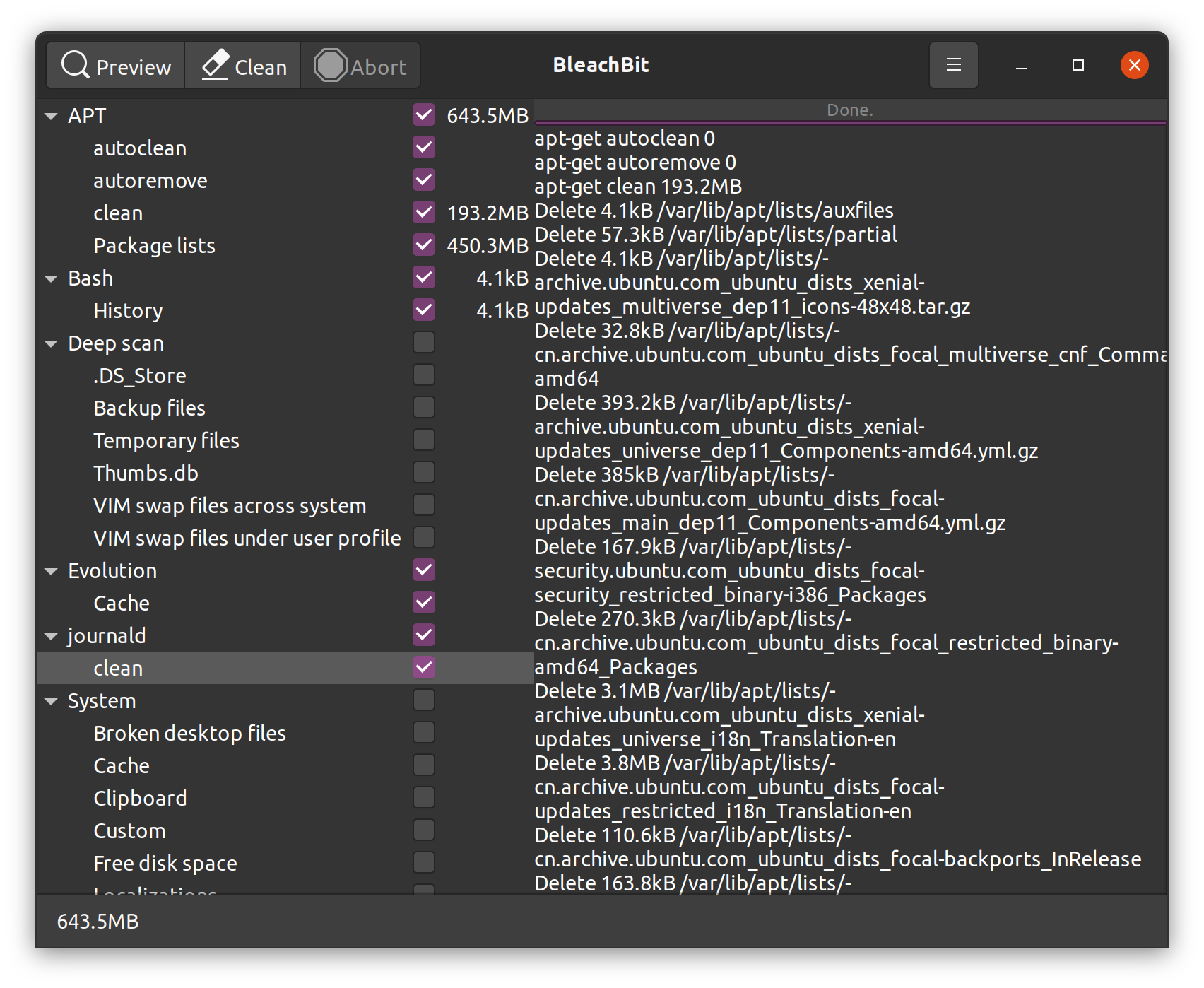Enable the Free disk space checkbox

424,863
